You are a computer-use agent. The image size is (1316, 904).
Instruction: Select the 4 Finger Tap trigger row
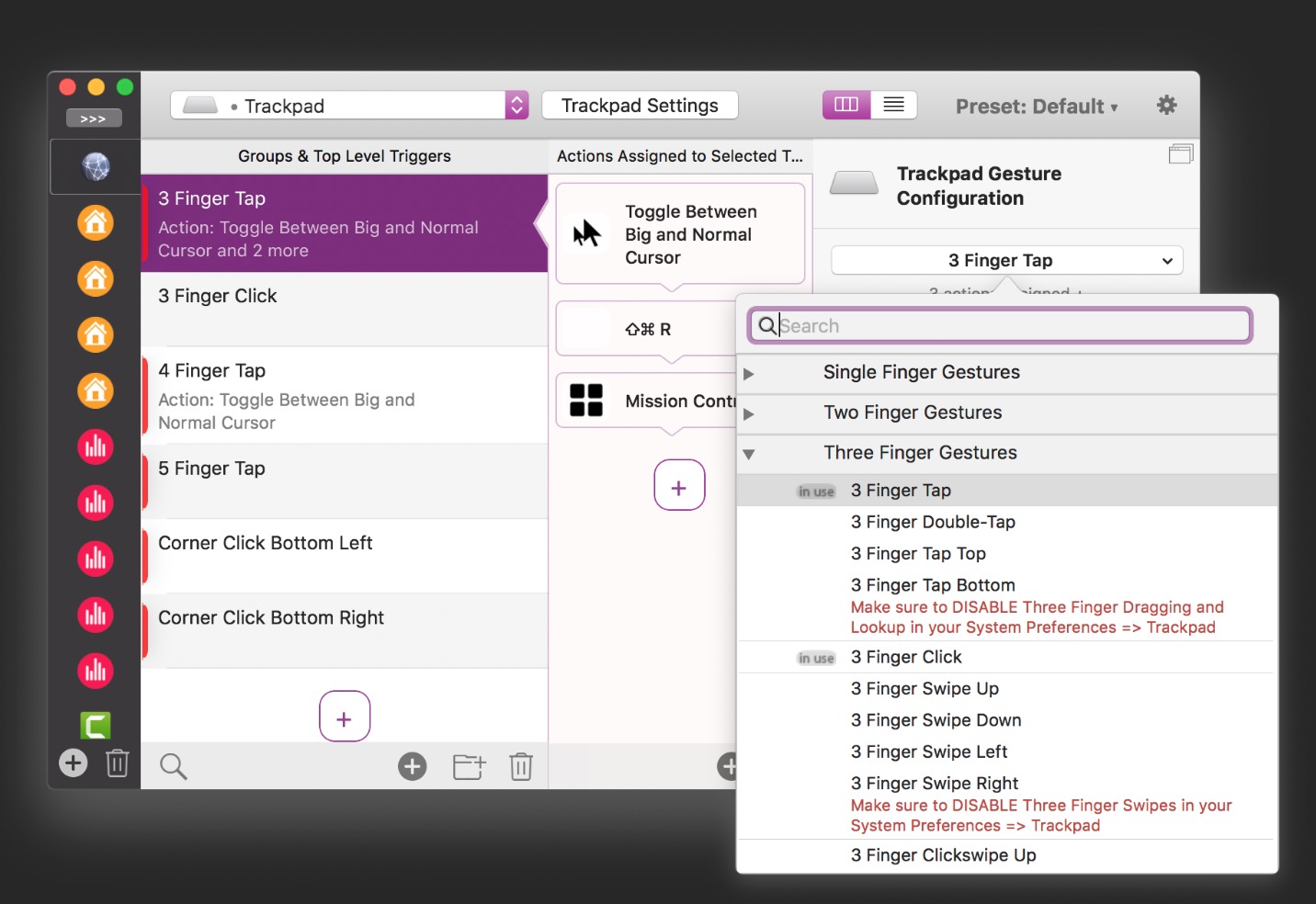coord(345,395)
